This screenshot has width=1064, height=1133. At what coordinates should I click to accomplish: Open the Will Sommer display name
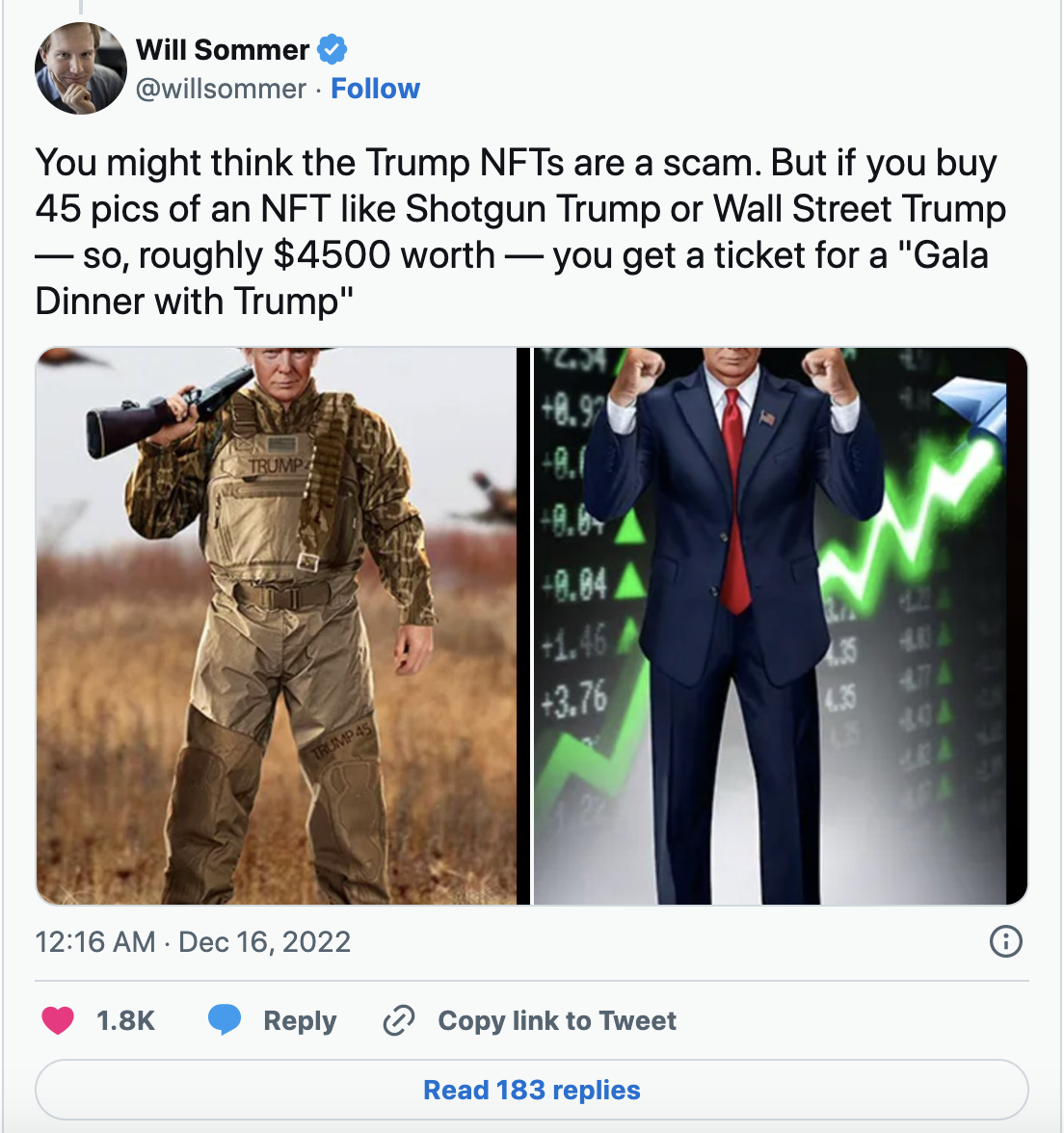point(223,50)
